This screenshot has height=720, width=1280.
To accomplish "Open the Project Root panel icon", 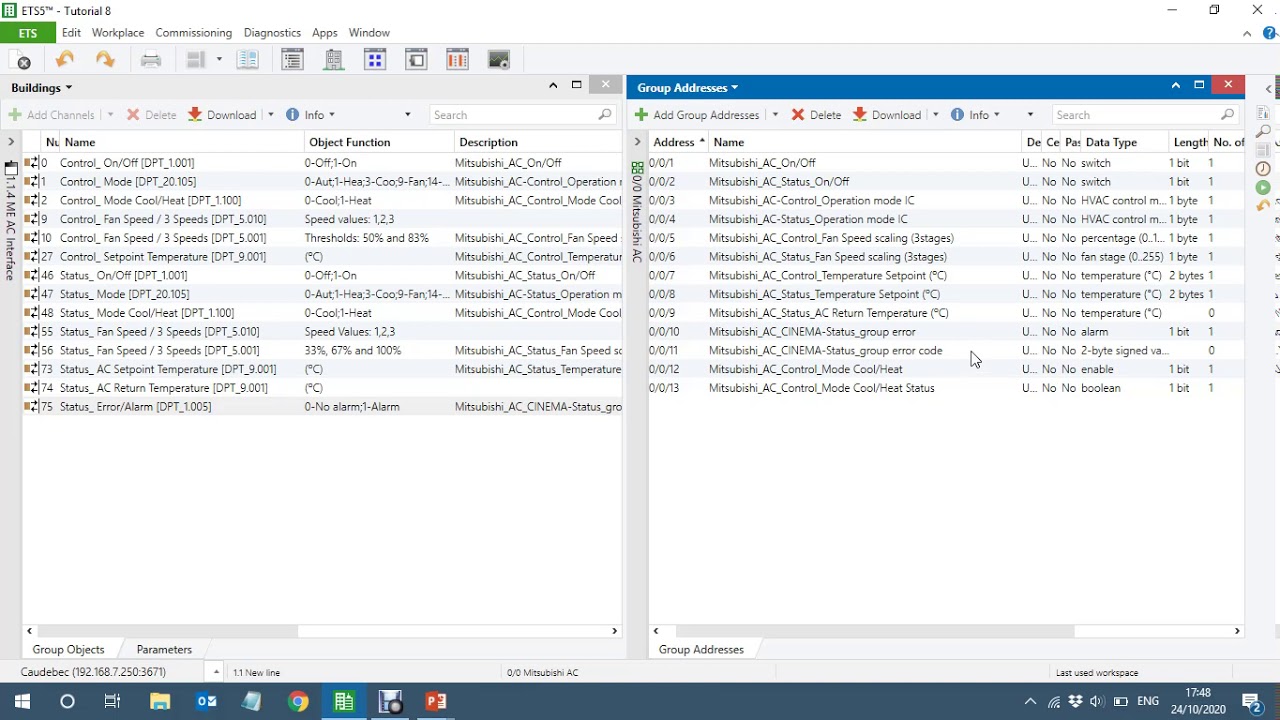I will tap(416, 60).
